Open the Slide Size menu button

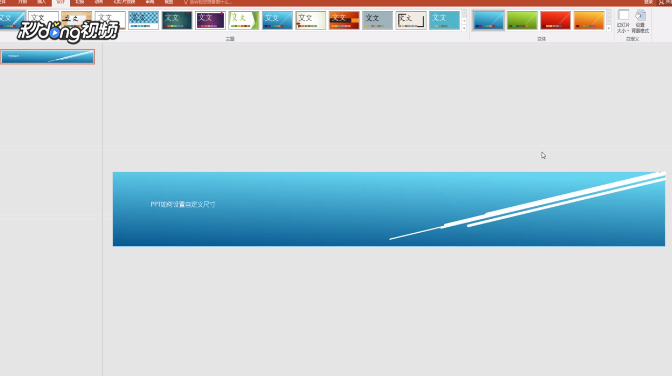(623, 21)
